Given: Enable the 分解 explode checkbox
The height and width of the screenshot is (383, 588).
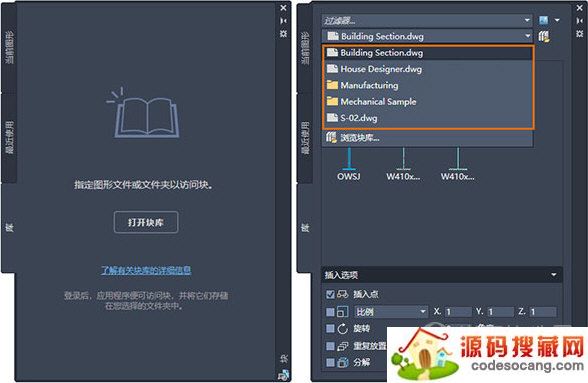Looking at the screenshot, I should coord(330,363).
